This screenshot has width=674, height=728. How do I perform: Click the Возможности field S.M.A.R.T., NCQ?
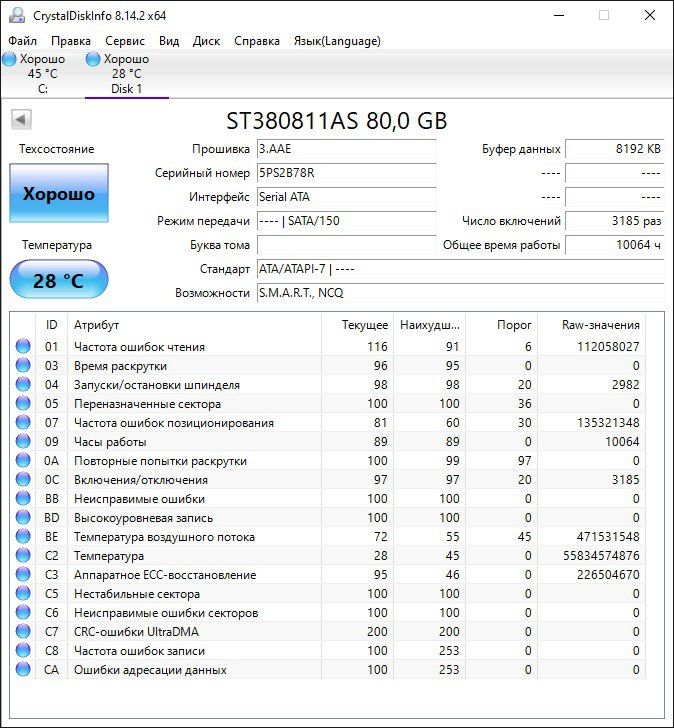pyautogui.click(x=460, y=293)
